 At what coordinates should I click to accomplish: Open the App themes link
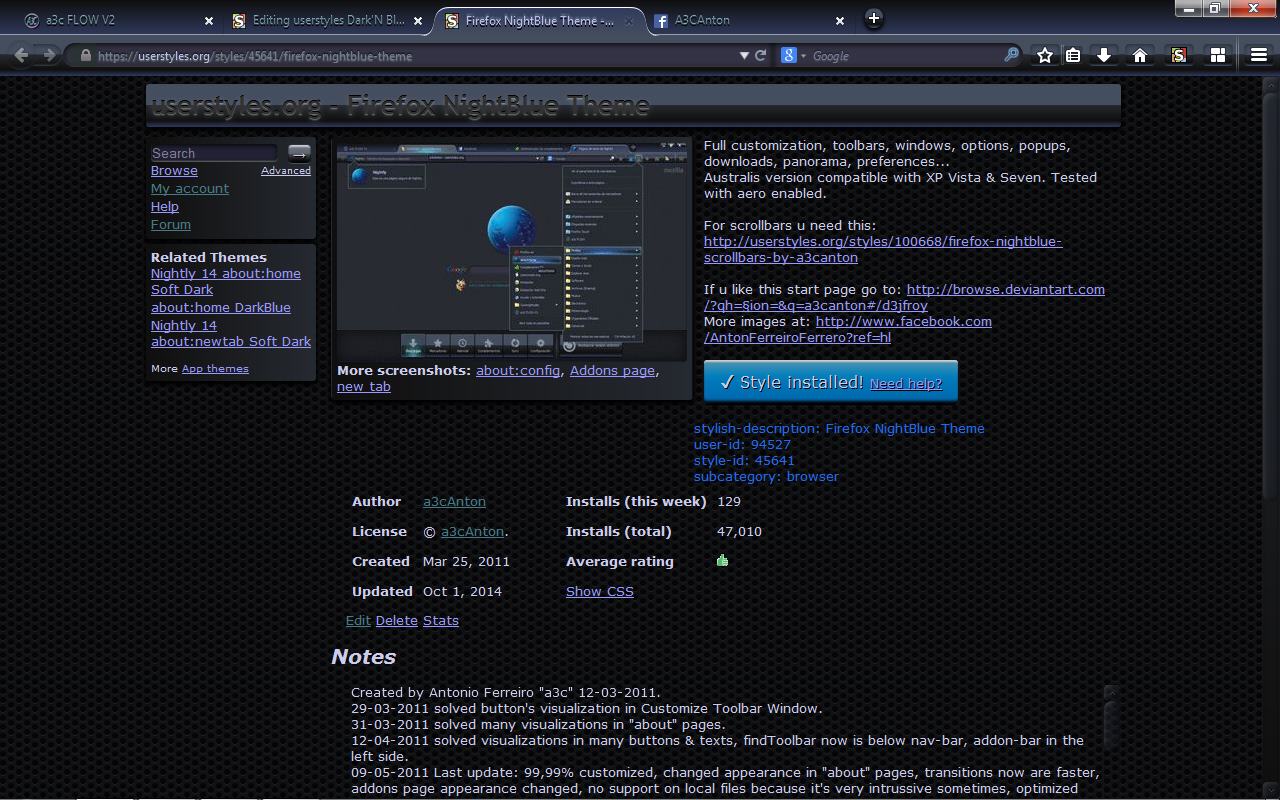point(215,369)
